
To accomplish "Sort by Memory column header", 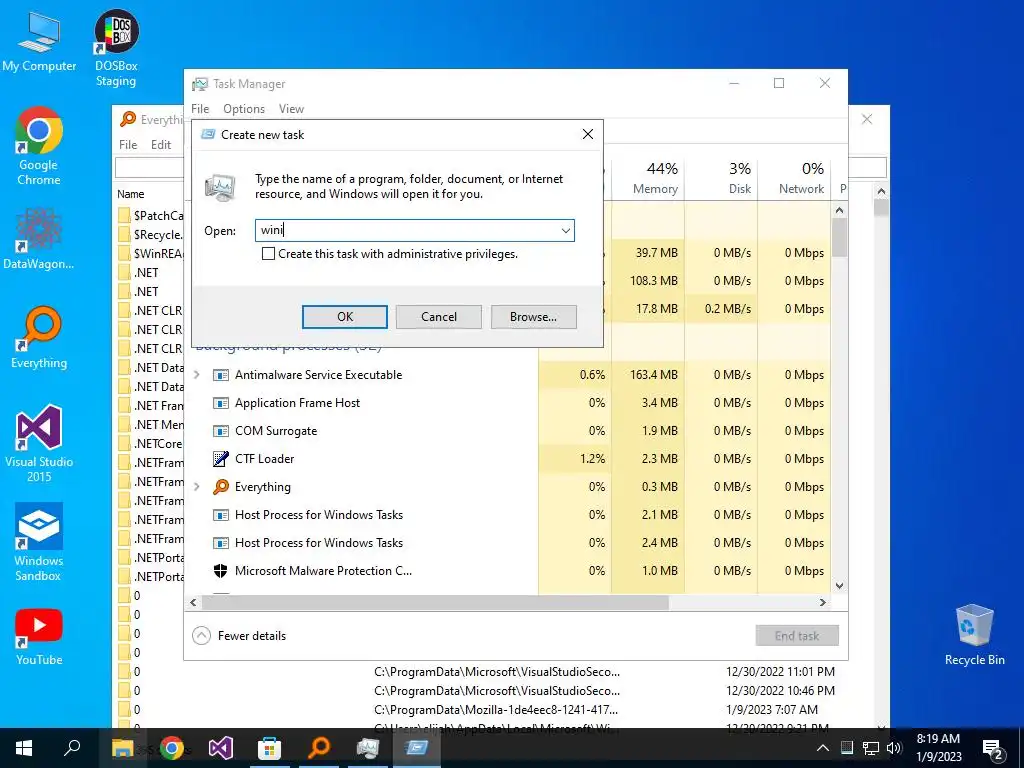I will click(648, 178).
